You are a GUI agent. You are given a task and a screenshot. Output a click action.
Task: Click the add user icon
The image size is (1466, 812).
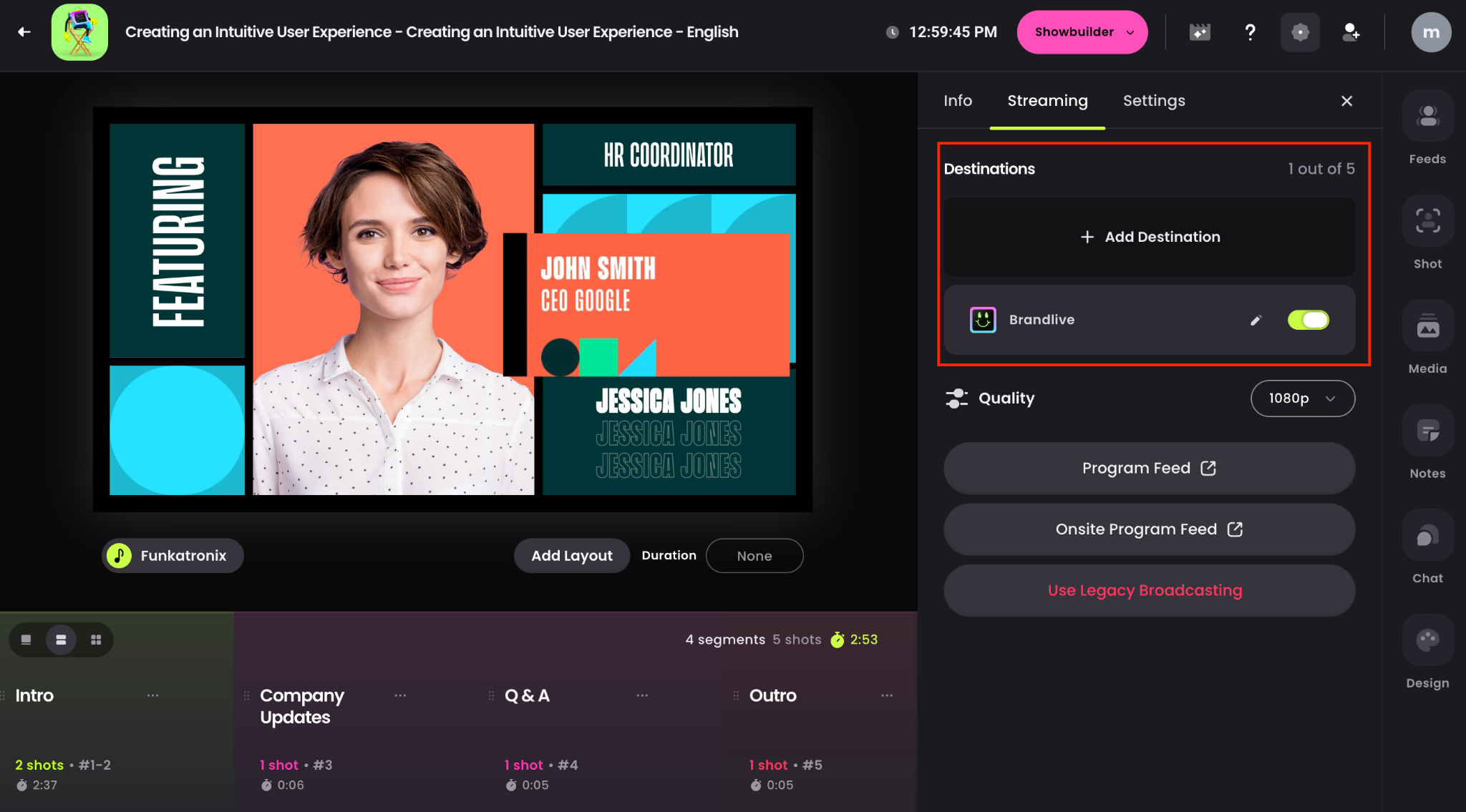[x=1351, y=32]
